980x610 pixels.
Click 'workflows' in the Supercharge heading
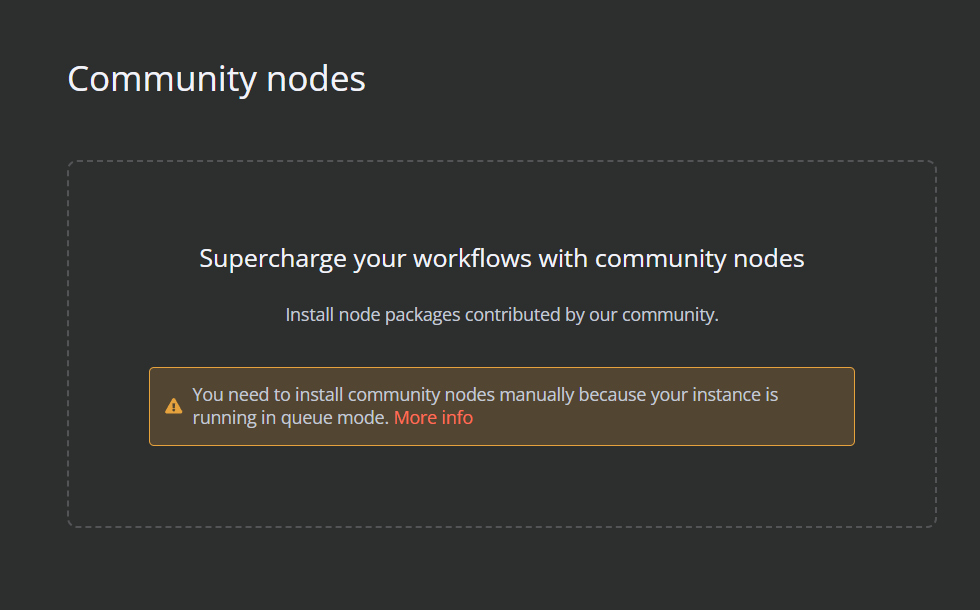coord(472,259)
